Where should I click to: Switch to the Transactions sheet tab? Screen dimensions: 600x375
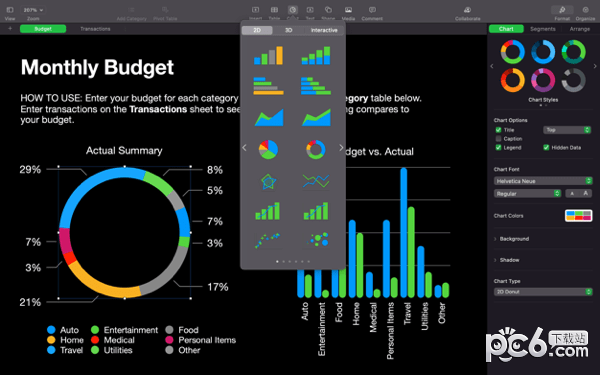[x=95, y=29]
